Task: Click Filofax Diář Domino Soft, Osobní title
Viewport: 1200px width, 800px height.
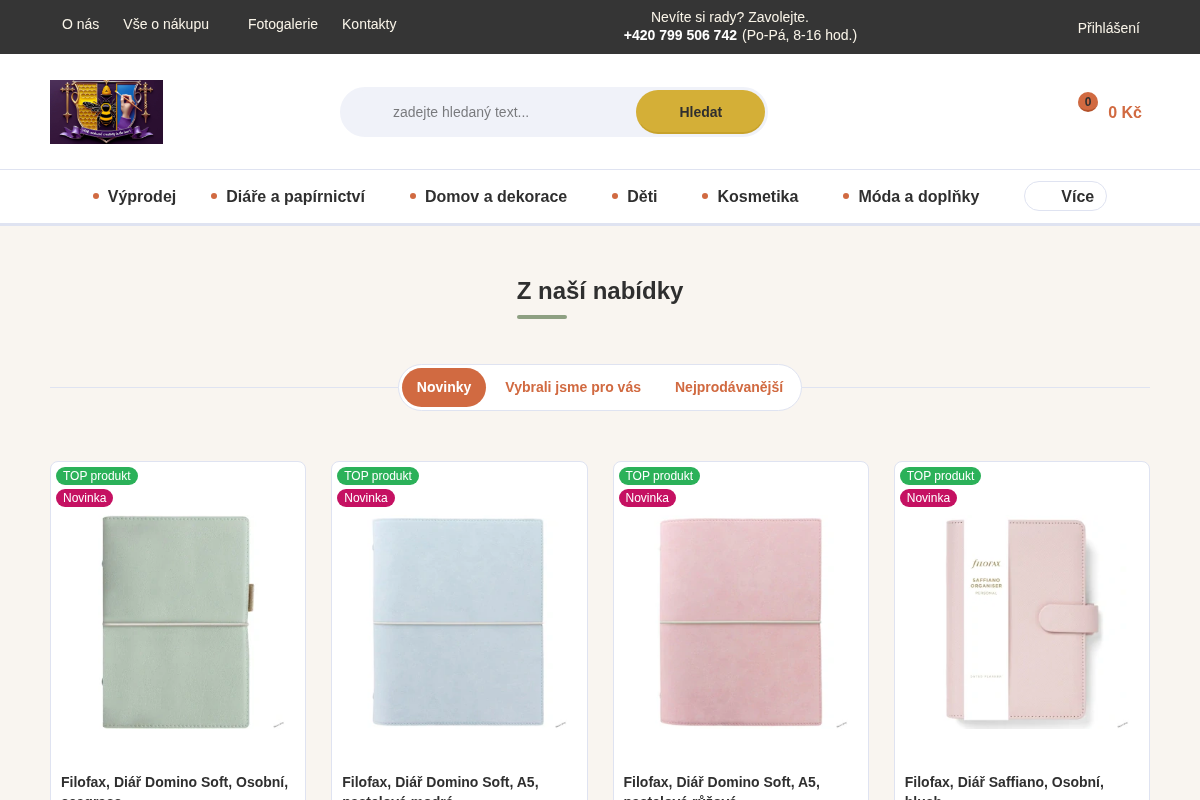Action: [174, 790]
